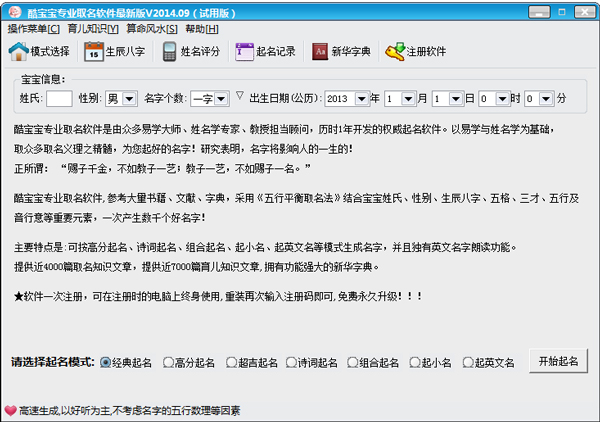Expand the 名字个数 dropdown
This screenshot has width=600, height=422.
click(221, 99)
